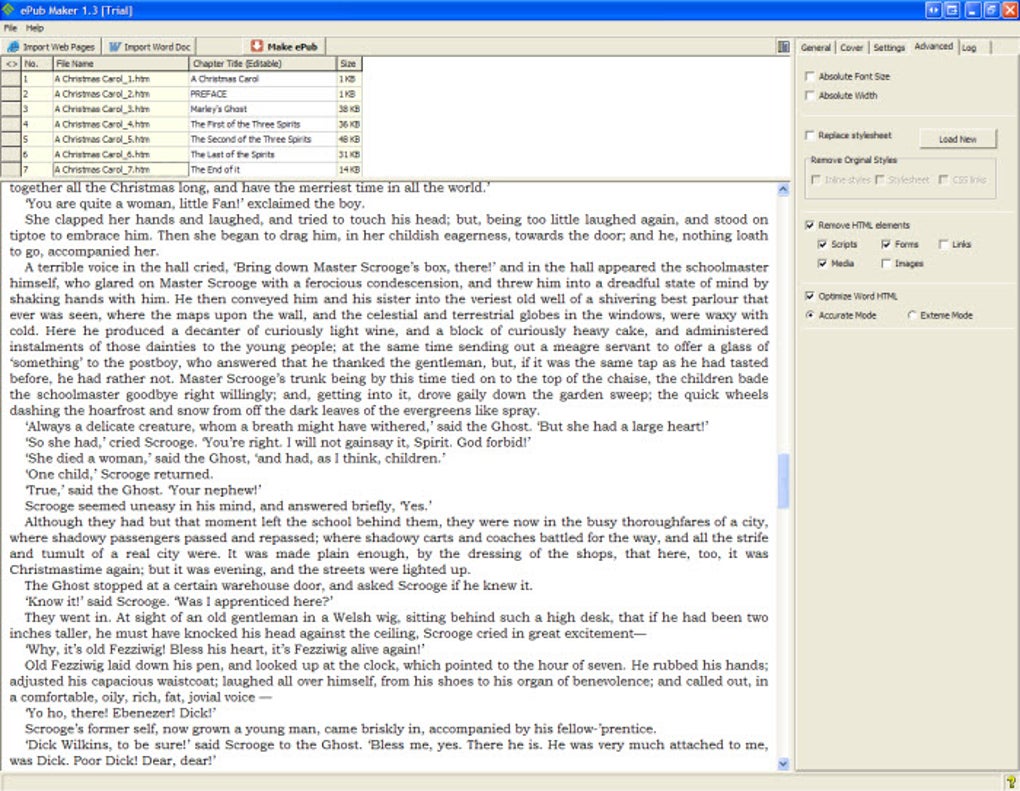Click the Import Word Doc icon

click(115, 47)
